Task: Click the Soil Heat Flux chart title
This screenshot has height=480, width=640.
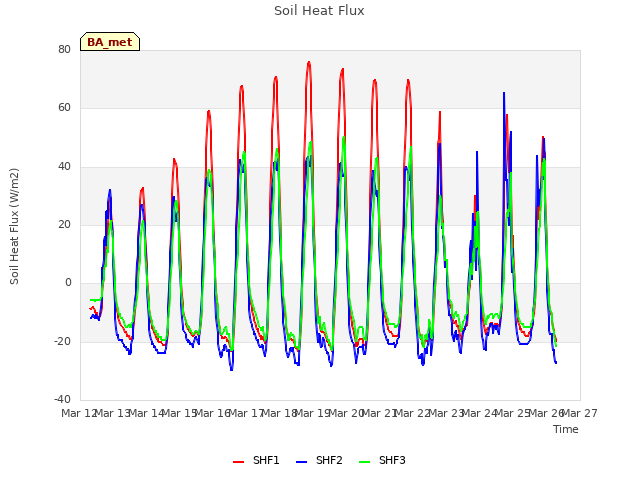Action: pos(319,11)
